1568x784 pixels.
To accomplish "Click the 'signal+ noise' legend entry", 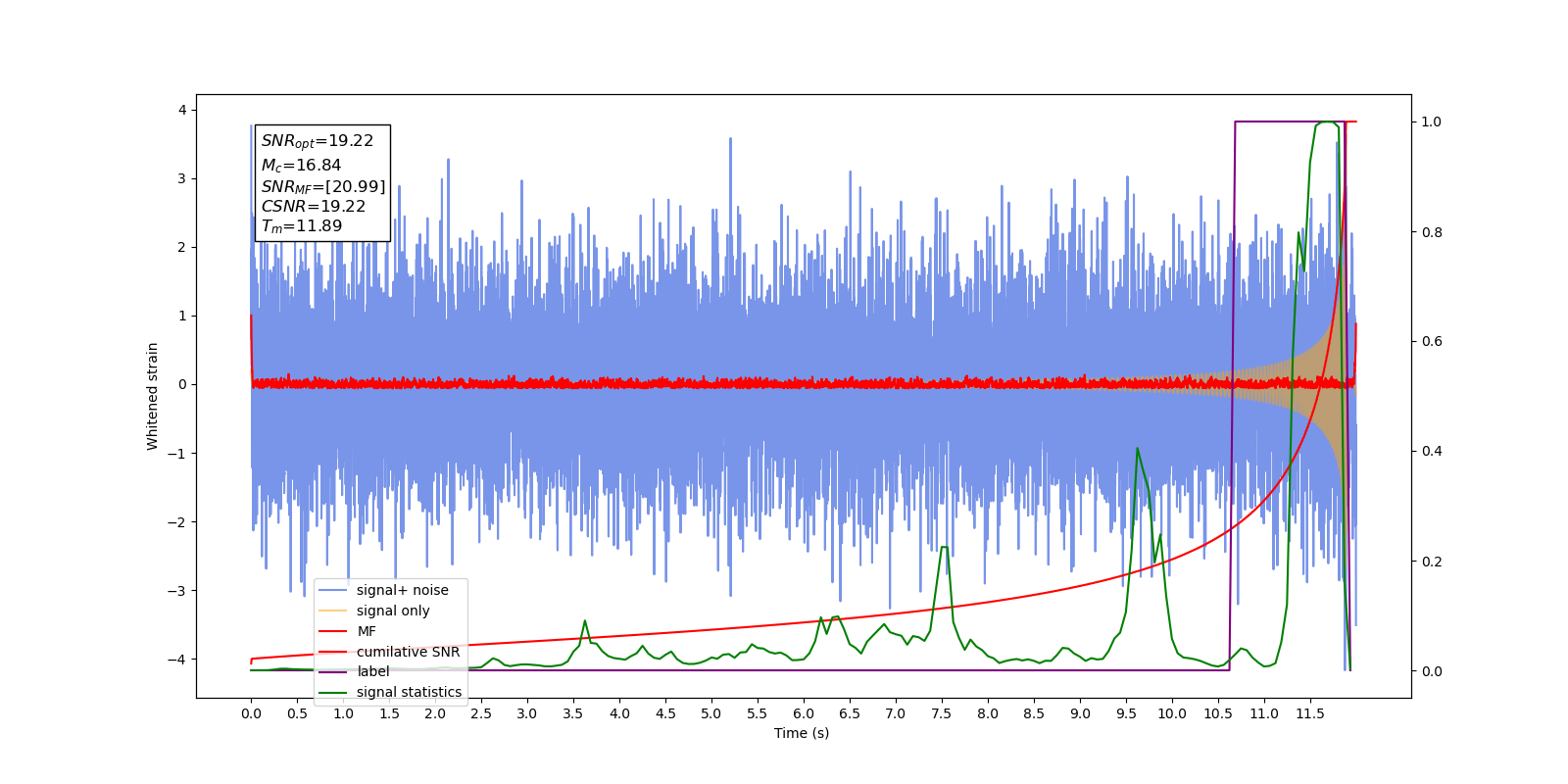I will tap(390, 590).
